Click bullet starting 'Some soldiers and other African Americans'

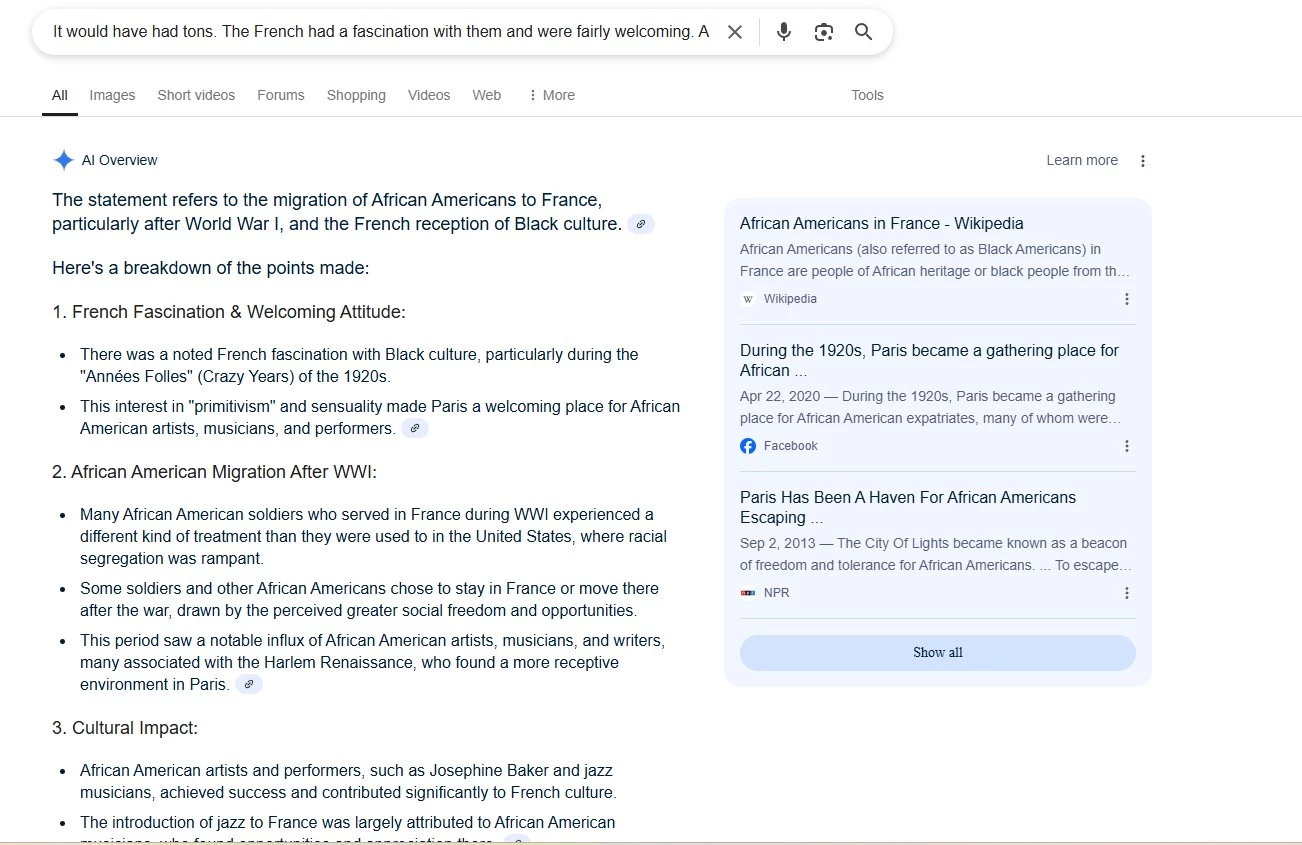coord(369,599)
